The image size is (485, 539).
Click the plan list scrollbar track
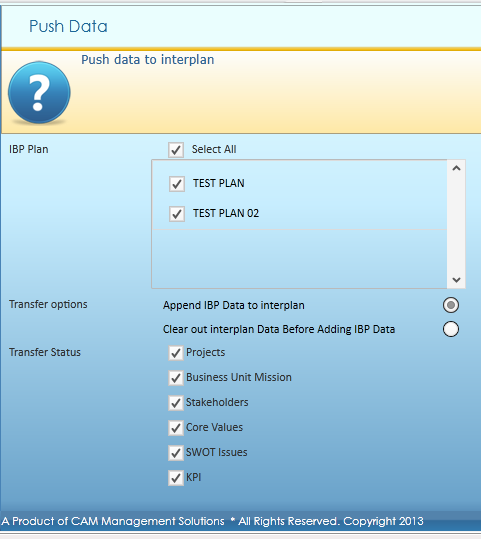pyautogui.click(x=456, y=224)
